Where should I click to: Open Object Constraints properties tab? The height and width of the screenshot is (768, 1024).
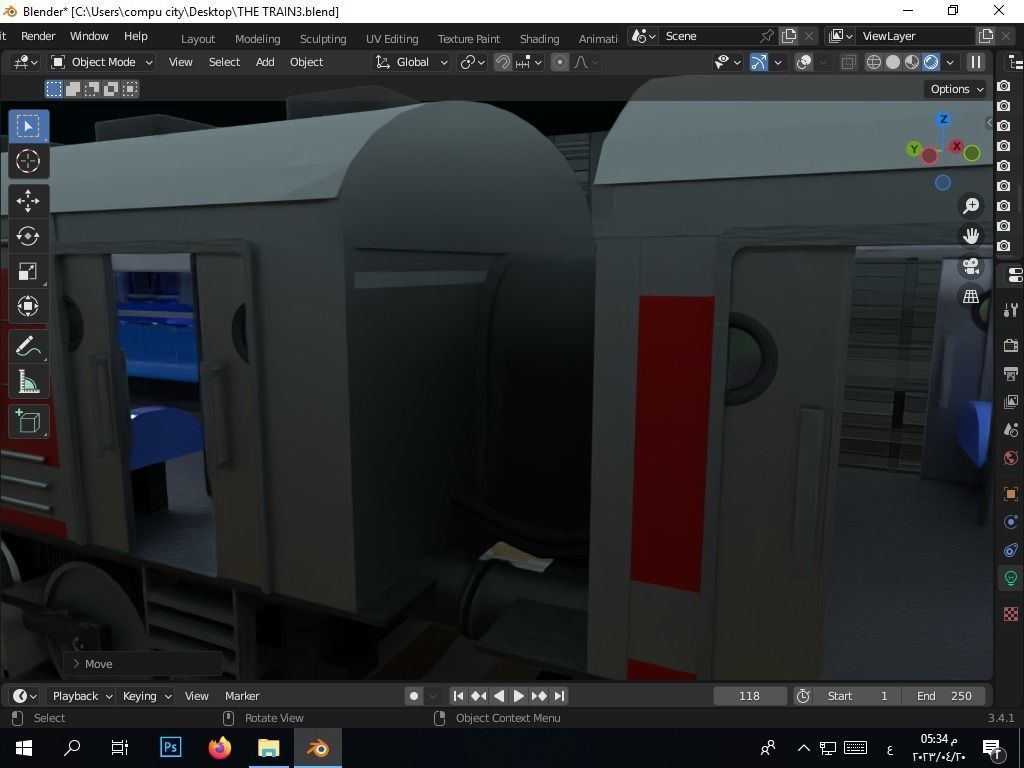pos(1011,550)
